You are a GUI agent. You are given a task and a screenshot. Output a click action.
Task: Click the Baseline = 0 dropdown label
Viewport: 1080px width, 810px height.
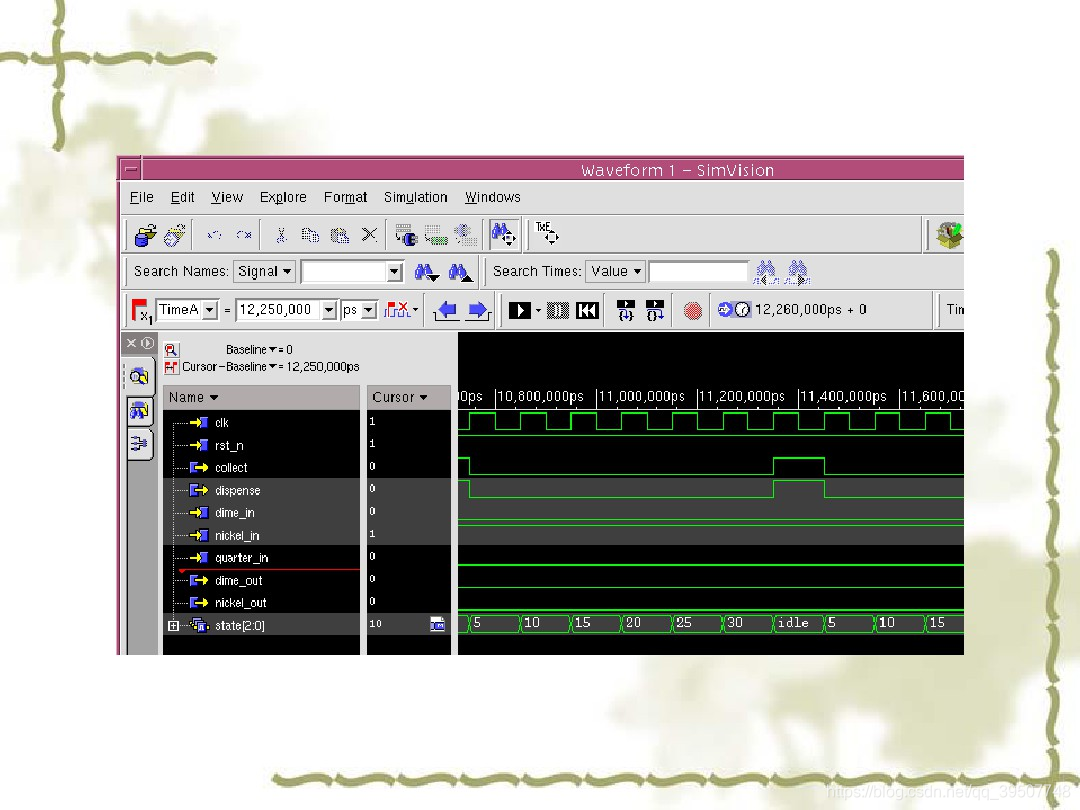[x=259, y=350]
